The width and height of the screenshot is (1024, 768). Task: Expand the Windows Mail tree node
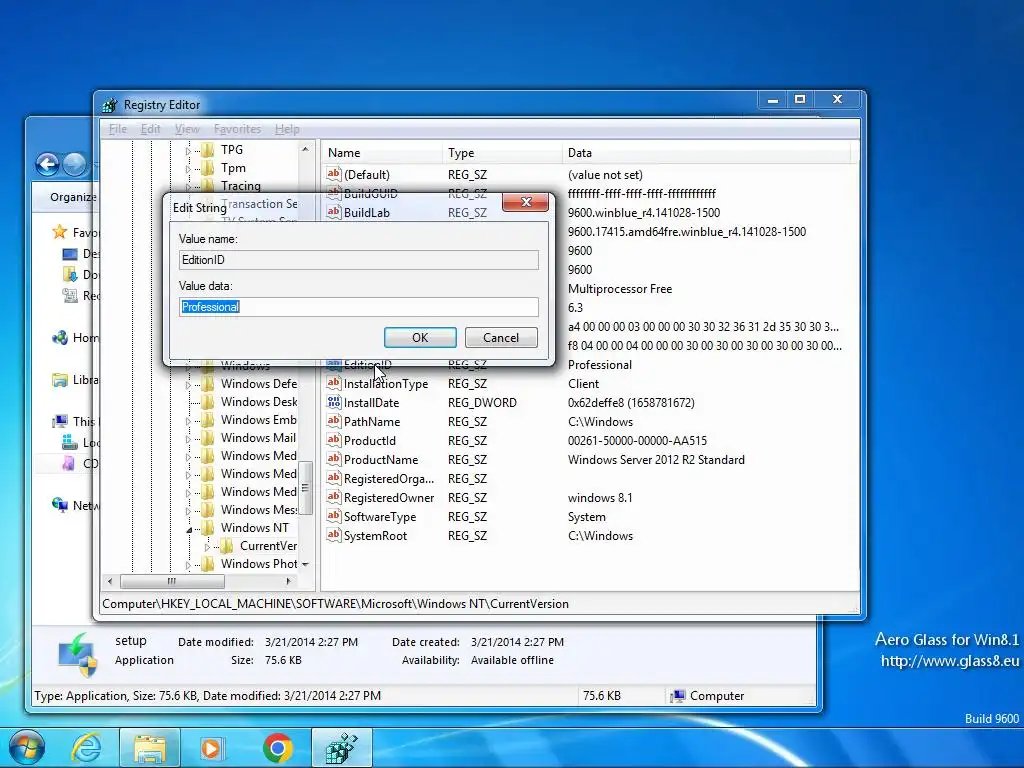pyautogui.click(x=188, y=439)
